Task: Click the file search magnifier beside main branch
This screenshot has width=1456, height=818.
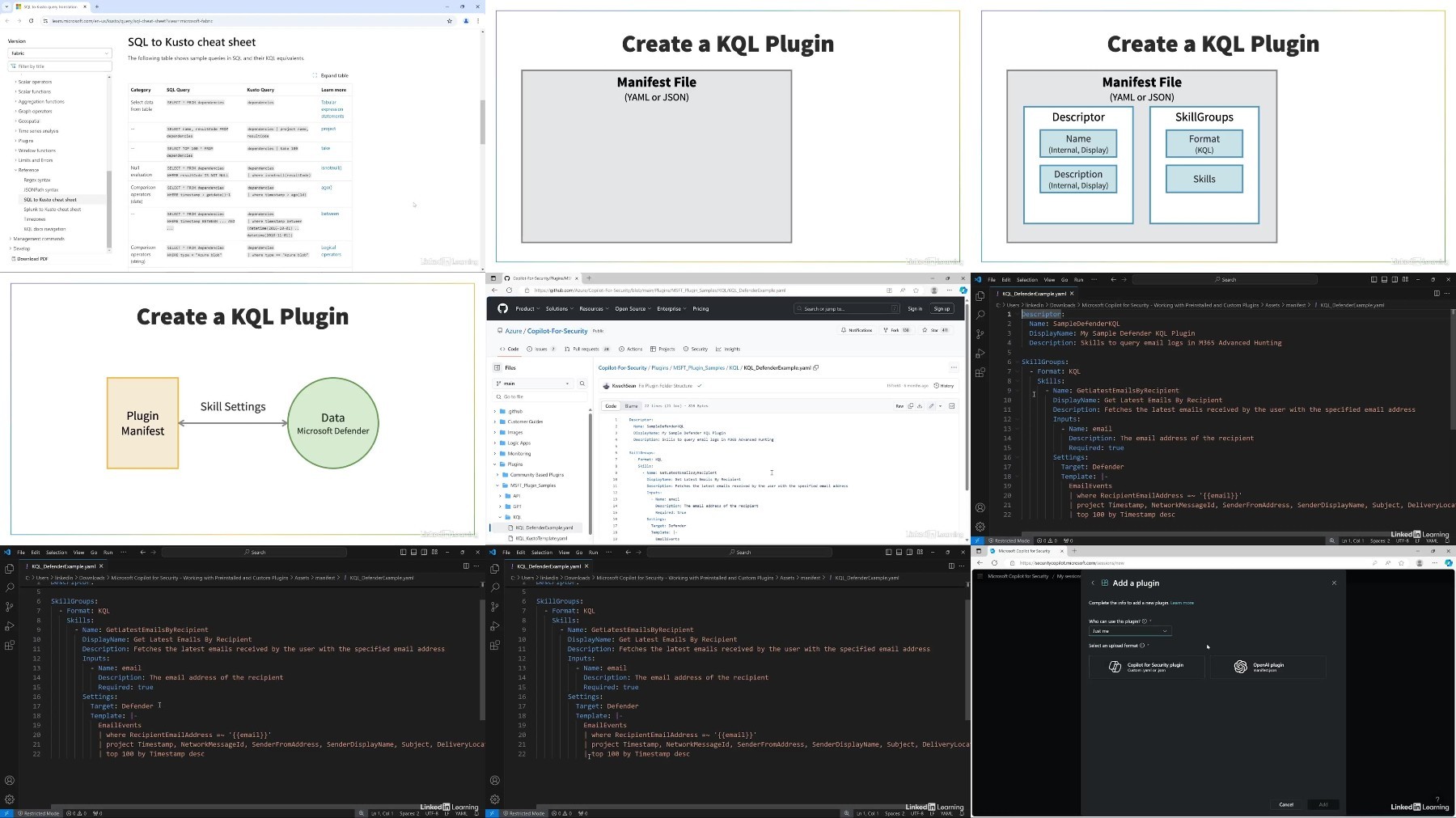Action: (582, 384)
